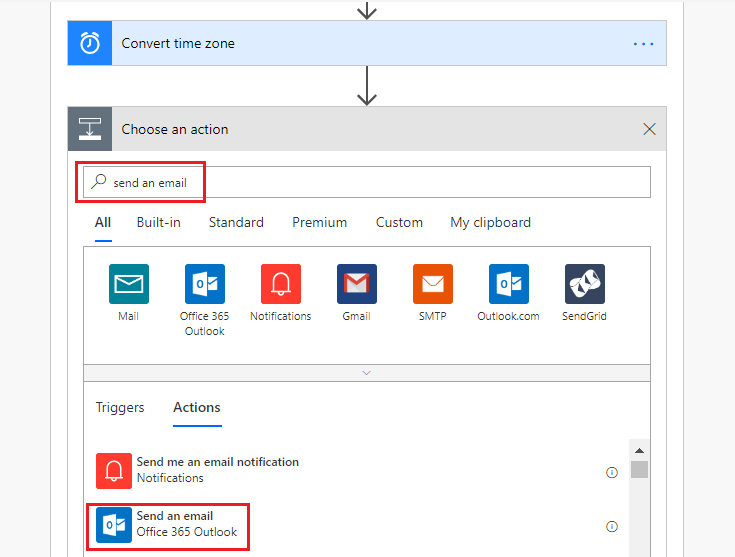Open the Triggers tab
This screenshot has height=557, width=735.
click(120, 407)
